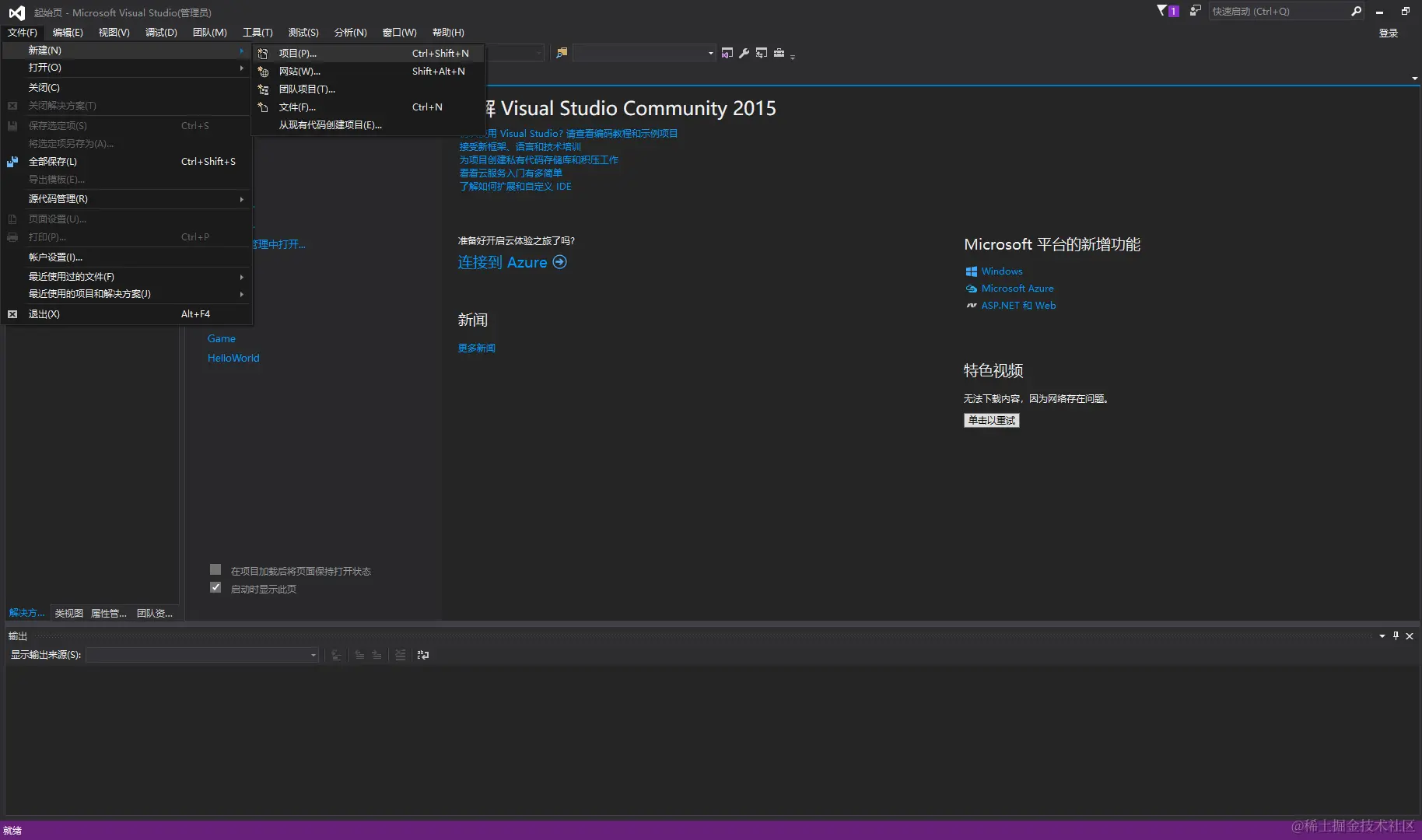Open the show output source dropdown
The height and width of the screenshot is (840, 1422).
pos(313,655)
